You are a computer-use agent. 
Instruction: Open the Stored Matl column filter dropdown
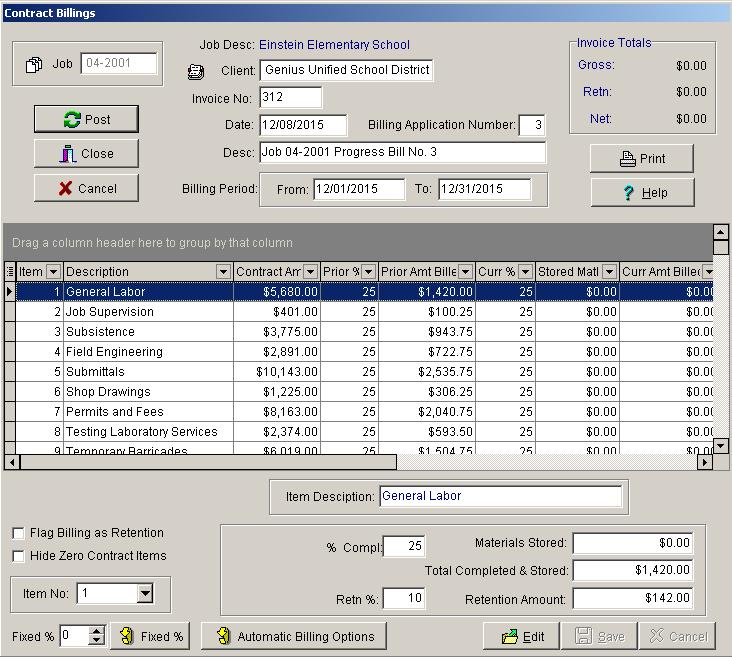[x=609, y=272]
